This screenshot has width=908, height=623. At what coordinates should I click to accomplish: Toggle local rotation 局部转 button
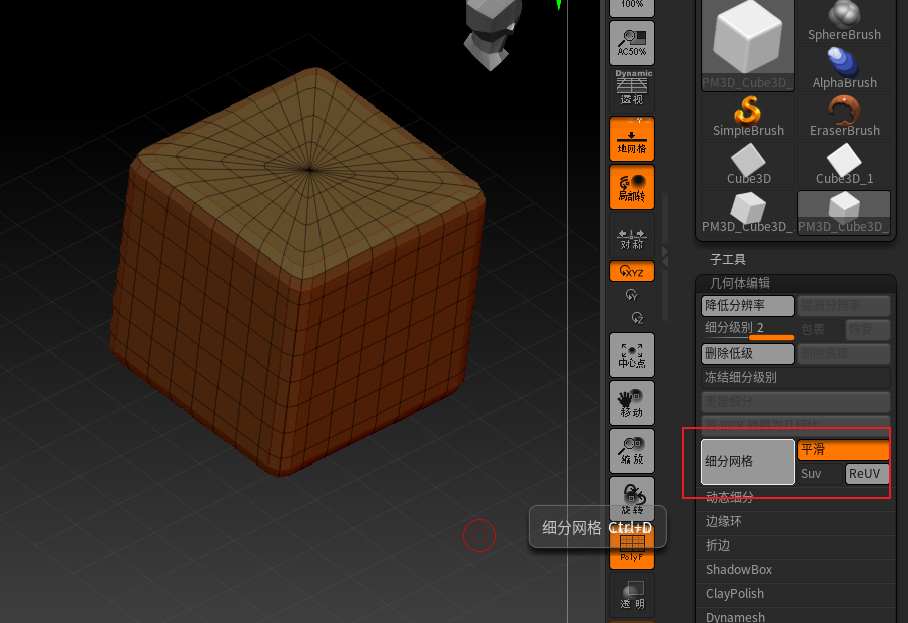[x=632, y=187]
